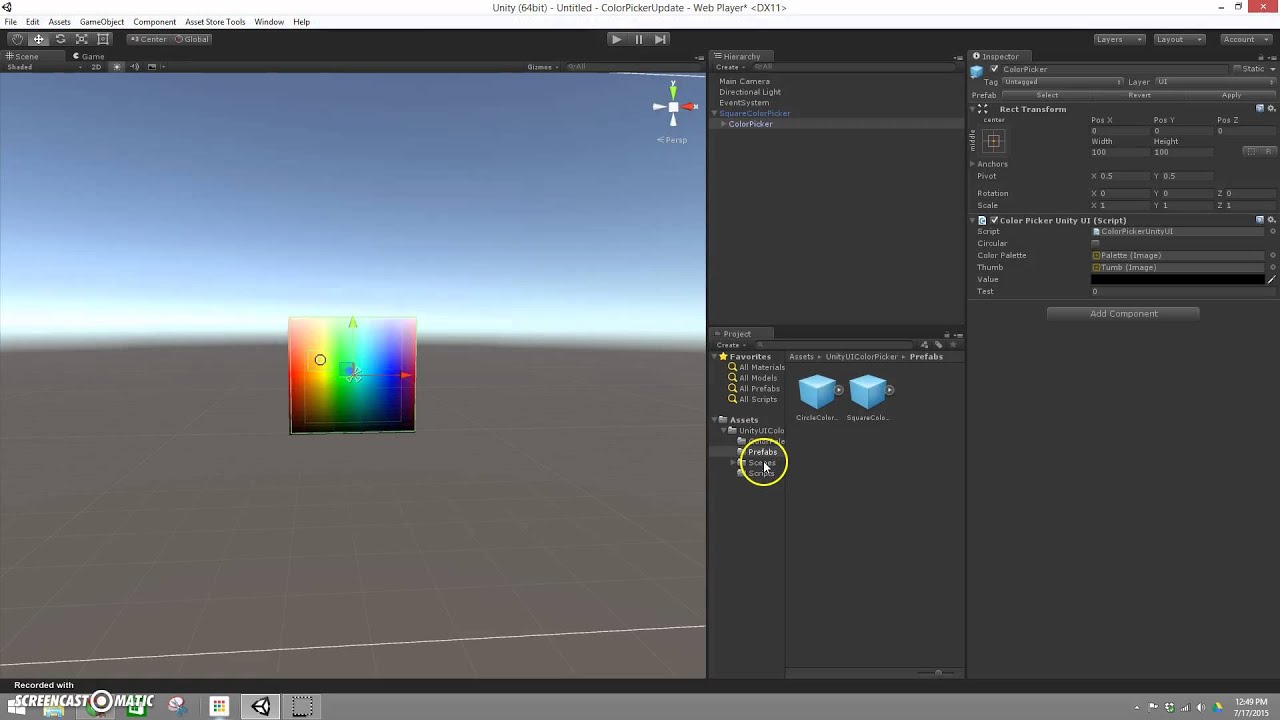1280x720 pixels.
Task: Open the Component menu
Action: (x=154, y=21)
